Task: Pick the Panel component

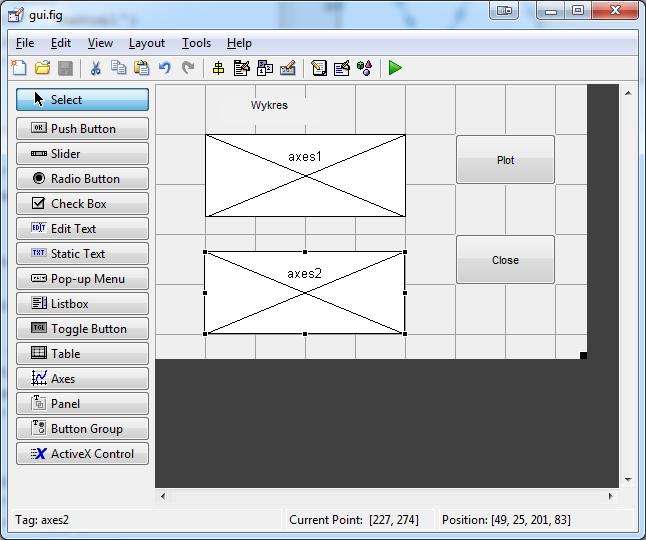Action: (82, 404)
